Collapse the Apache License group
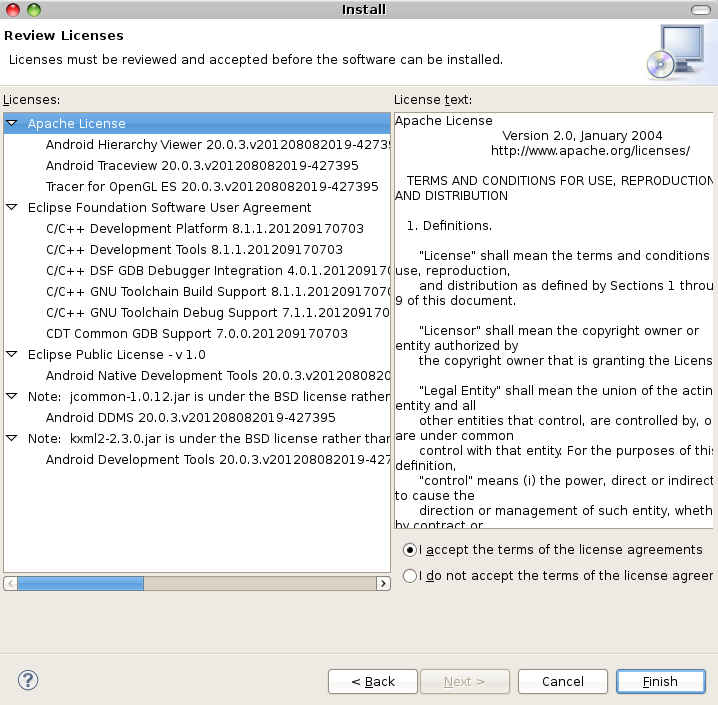 point(12,123)
